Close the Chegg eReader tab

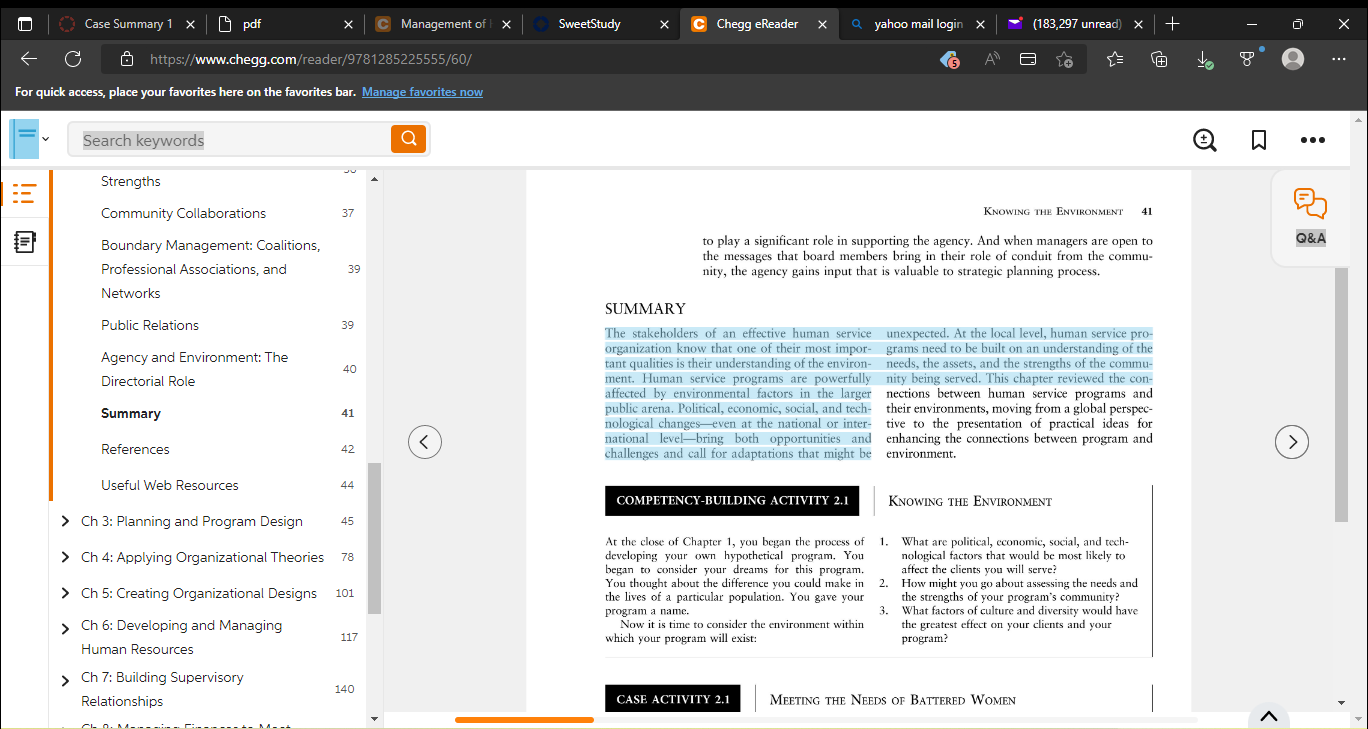(x=822, y=24)
